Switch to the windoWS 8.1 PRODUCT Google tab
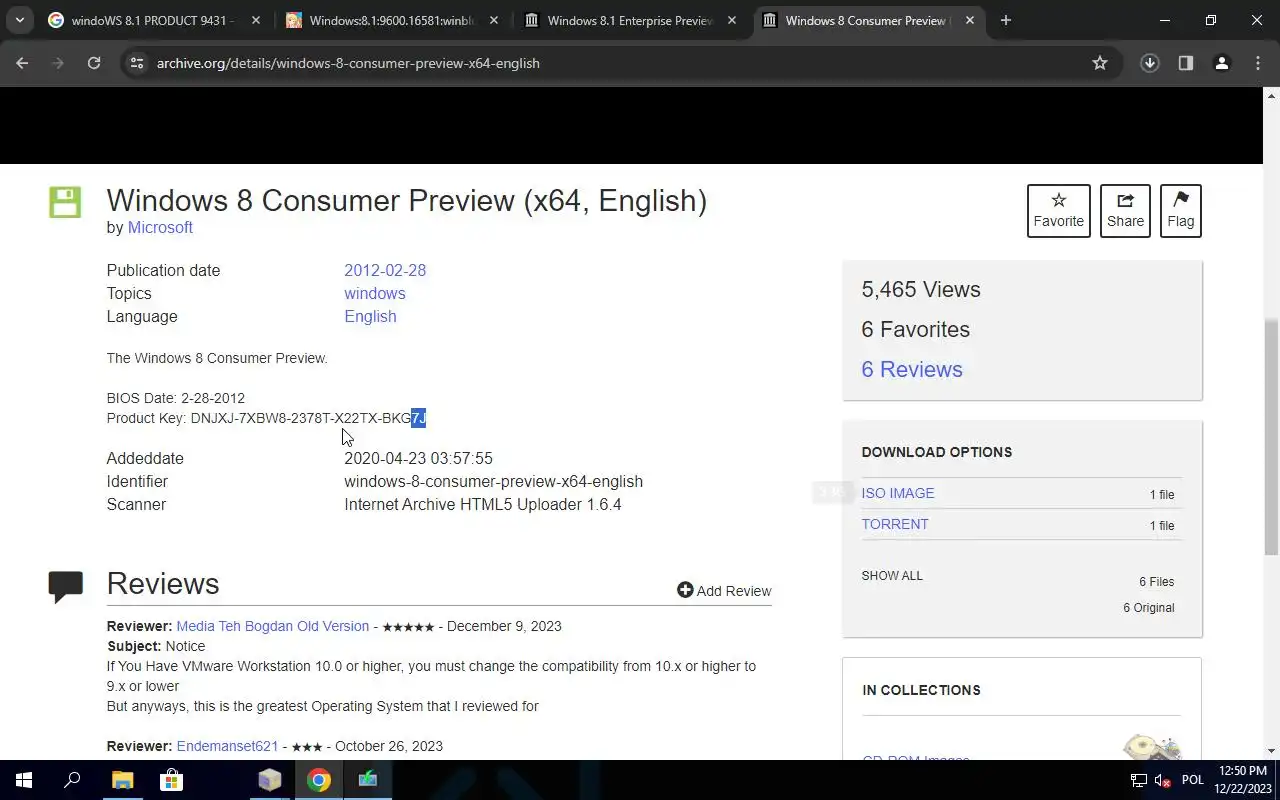 pos(153,20)
